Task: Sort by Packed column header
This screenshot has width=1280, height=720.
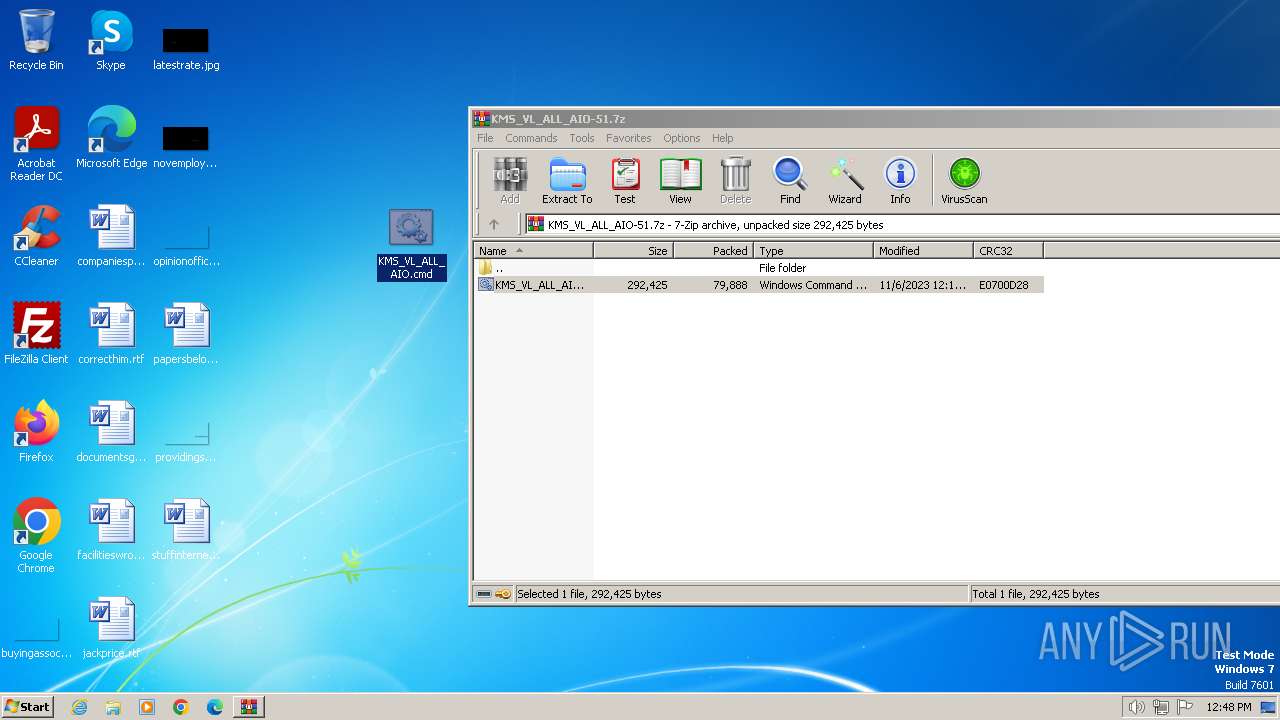Action: (714, 251)
